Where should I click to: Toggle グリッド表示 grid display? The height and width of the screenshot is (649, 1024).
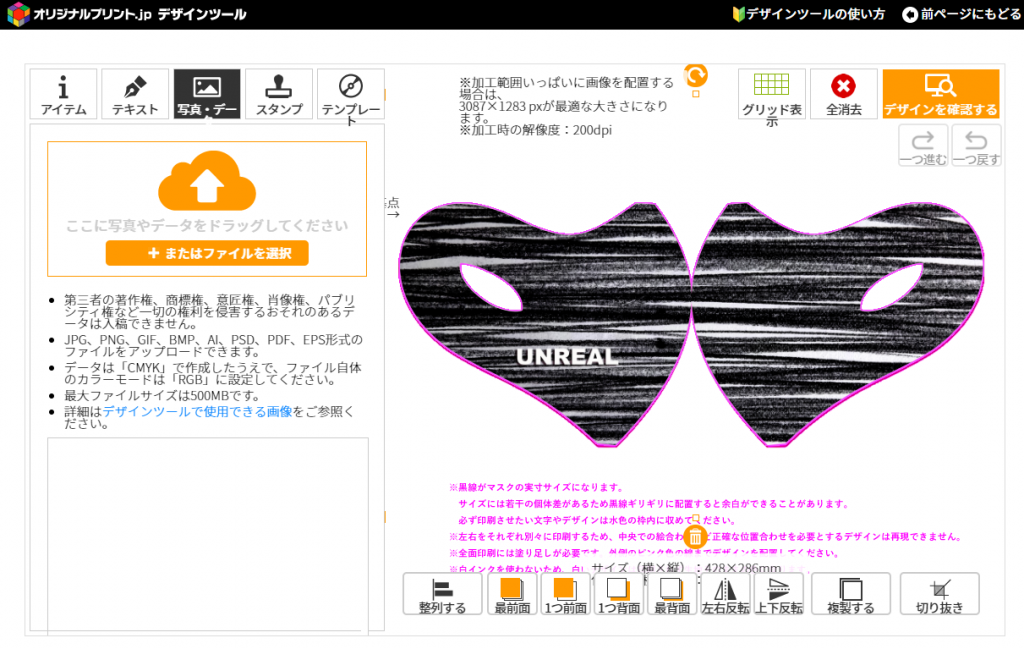point(771,94)
